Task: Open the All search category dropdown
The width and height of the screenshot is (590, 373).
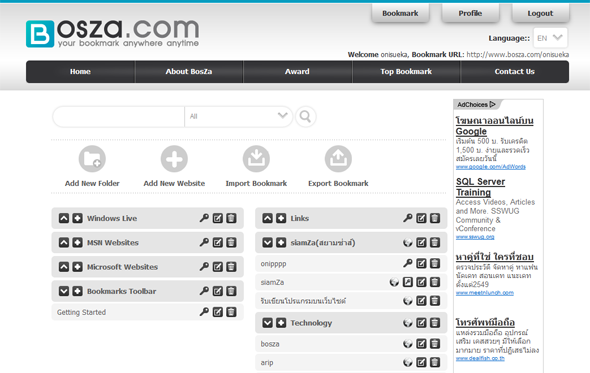Action: point(239,117)
